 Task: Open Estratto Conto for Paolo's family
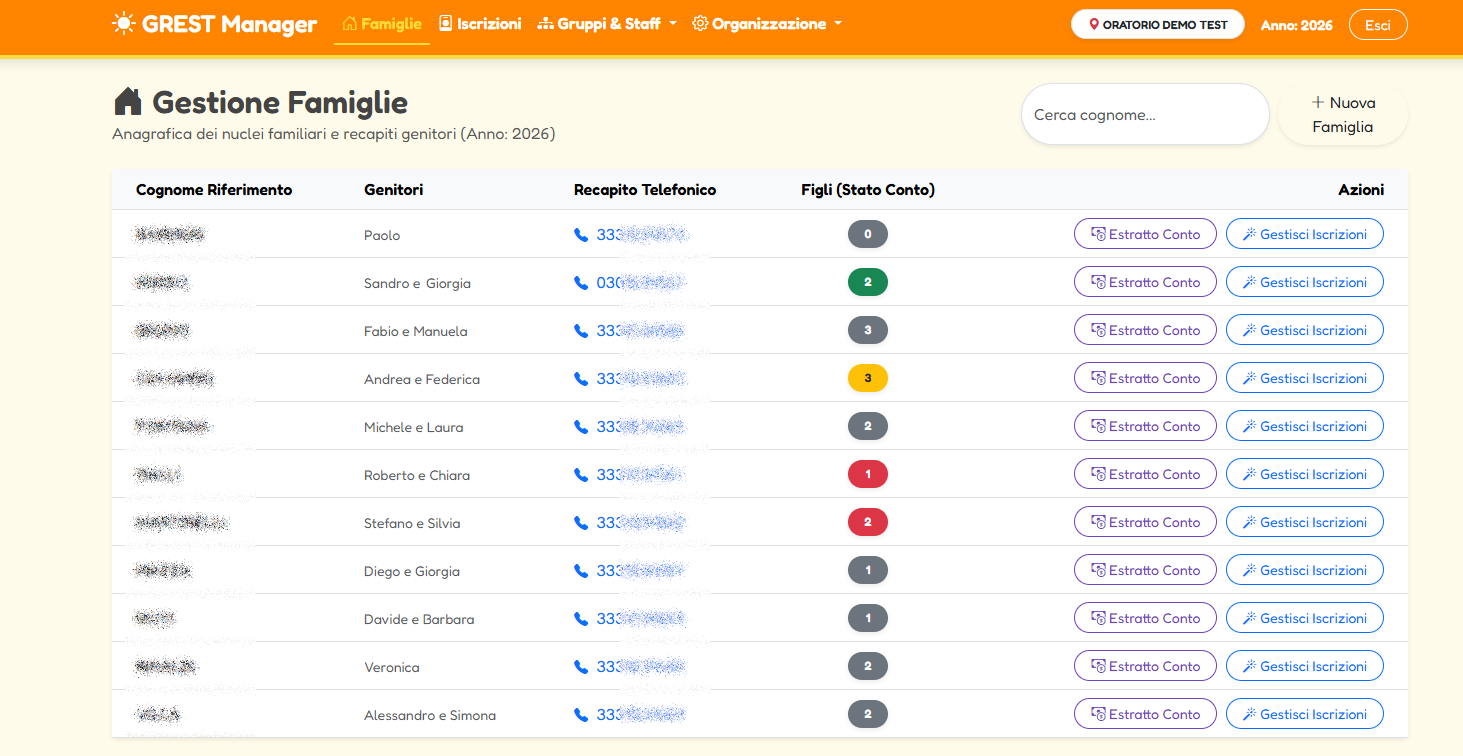pos(1145,234)
